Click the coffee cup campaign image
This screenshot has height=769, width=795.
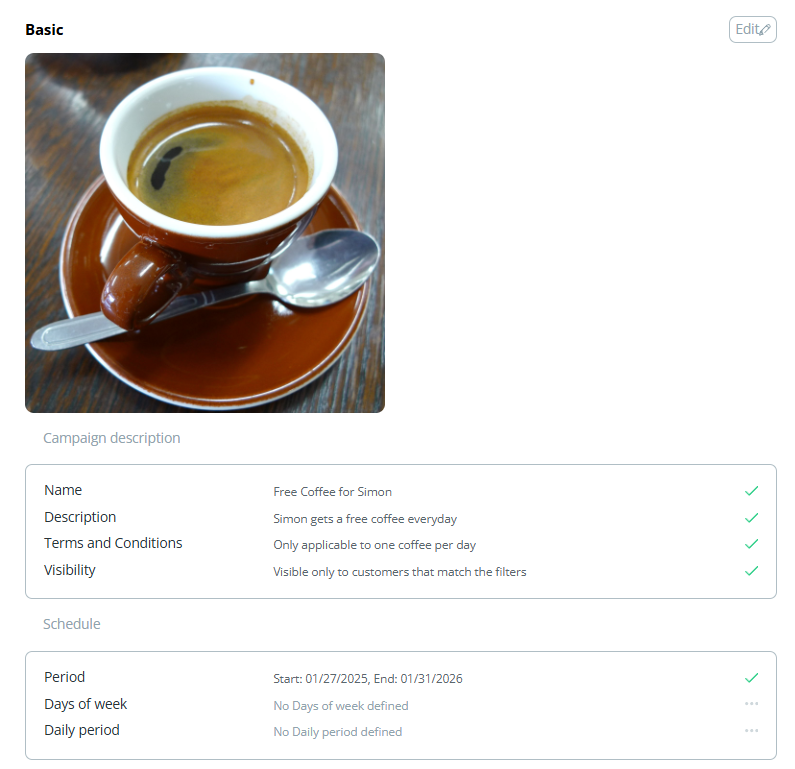coord(205,233)
